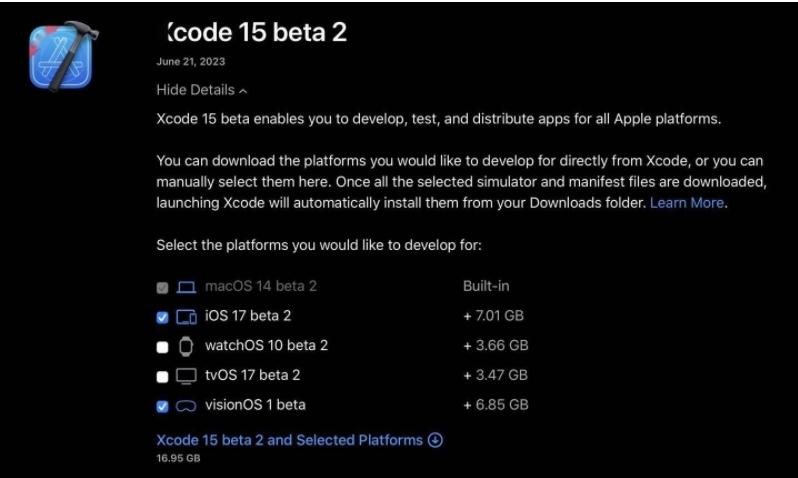Click the iOS devices platform icon

coord(186,317)
